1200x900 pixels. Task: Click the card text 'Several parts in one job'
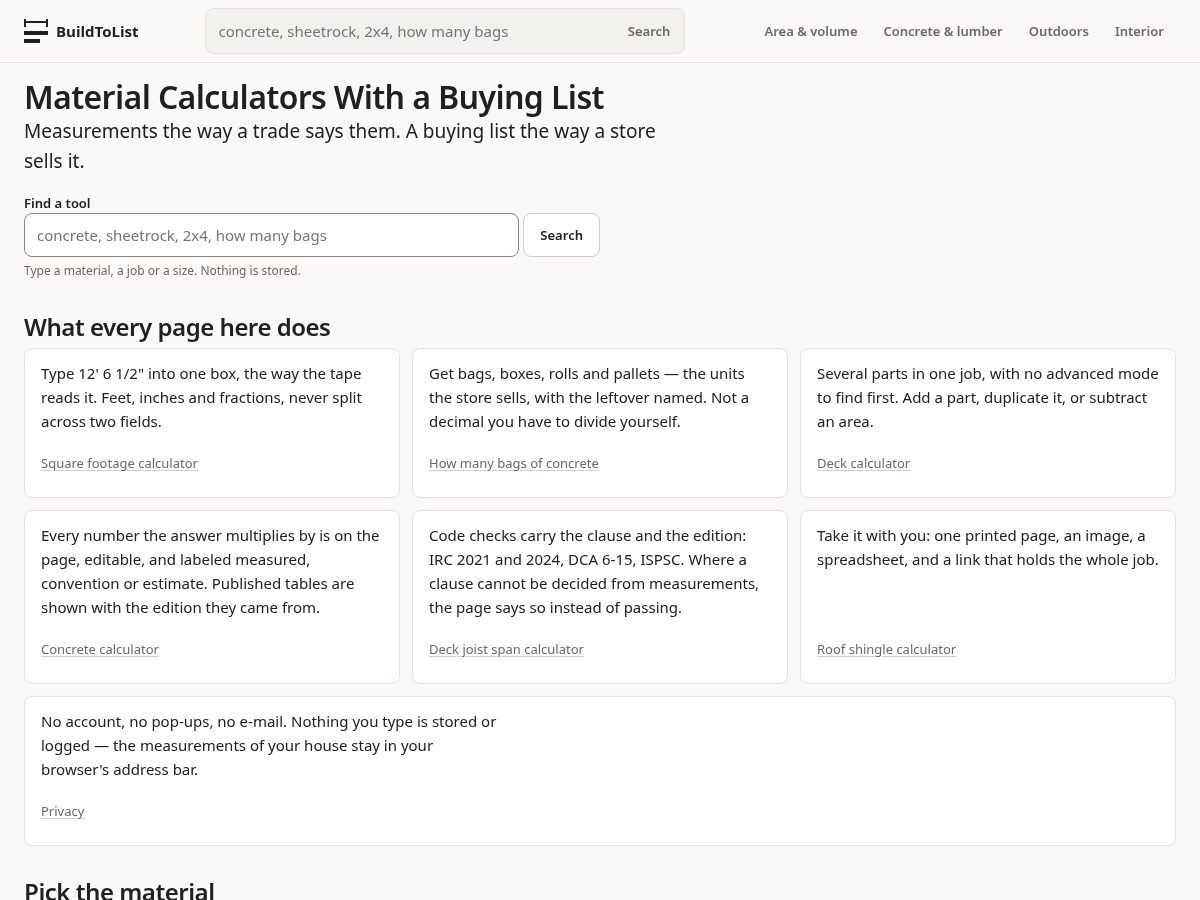point(988,397)
